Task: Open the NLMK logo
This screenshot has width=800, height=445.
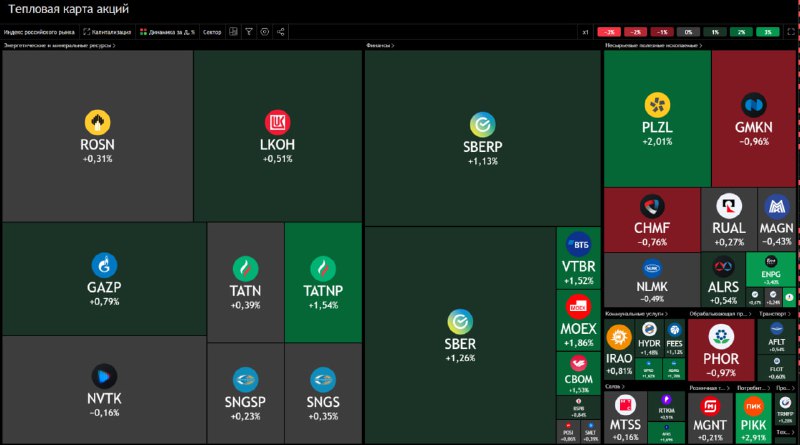Action: (652, 268)
